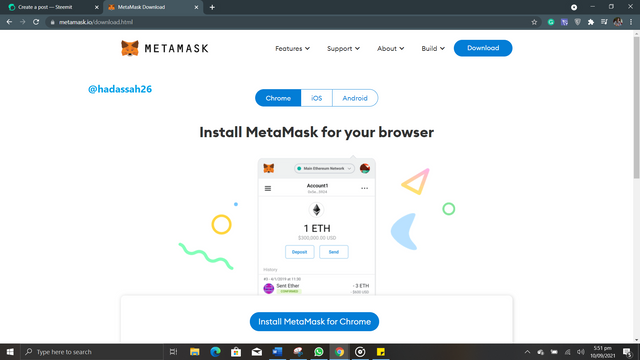Click the Windows Start button
640x360 pixels.
tap(10, 352)
